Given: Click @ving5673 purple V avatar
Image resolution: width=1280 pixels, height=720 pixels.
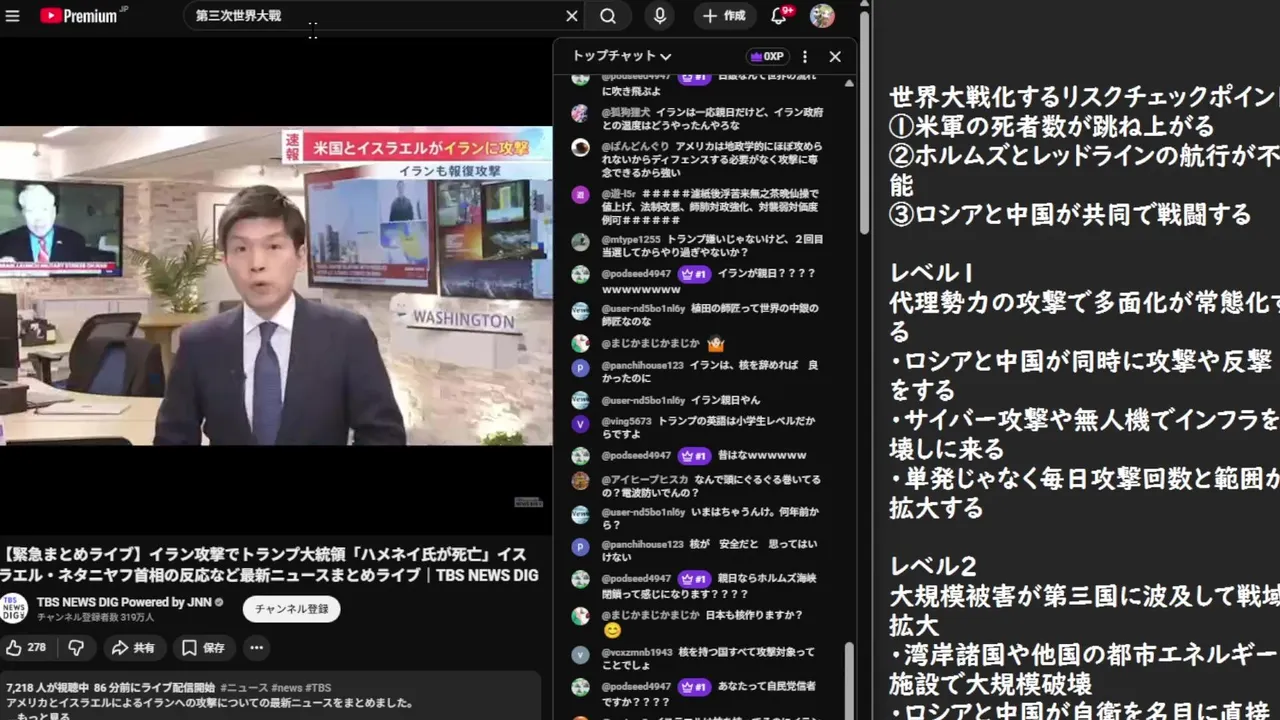Looking at the screenshot, I should tap(580, 423).
